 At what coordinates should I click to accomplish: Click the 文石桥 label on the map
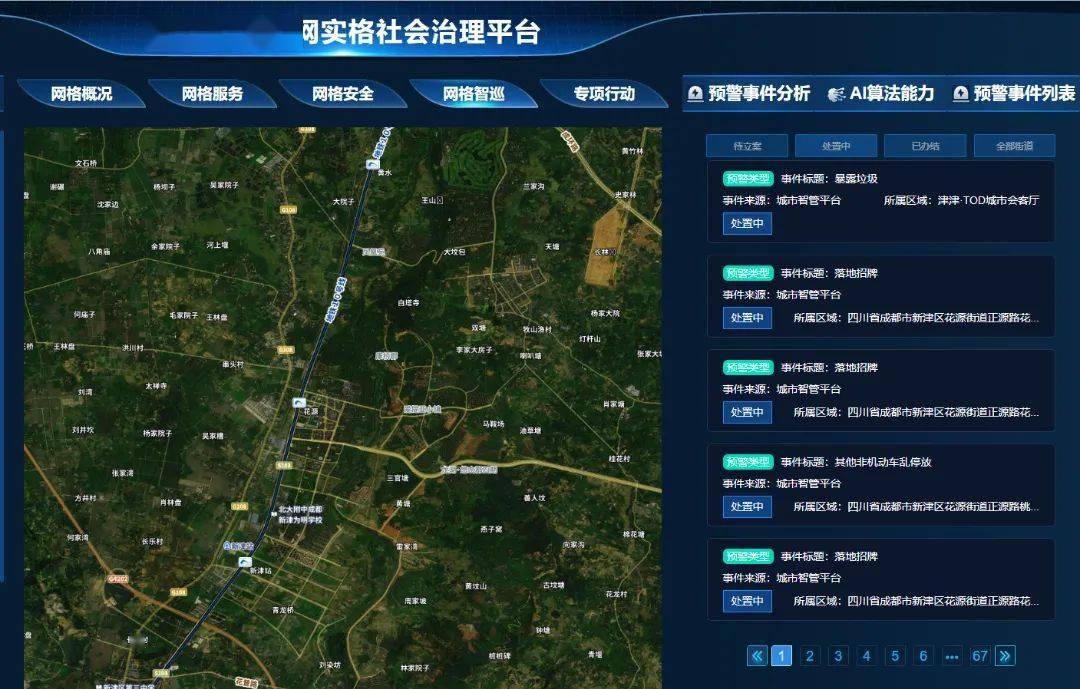point(85,163)
